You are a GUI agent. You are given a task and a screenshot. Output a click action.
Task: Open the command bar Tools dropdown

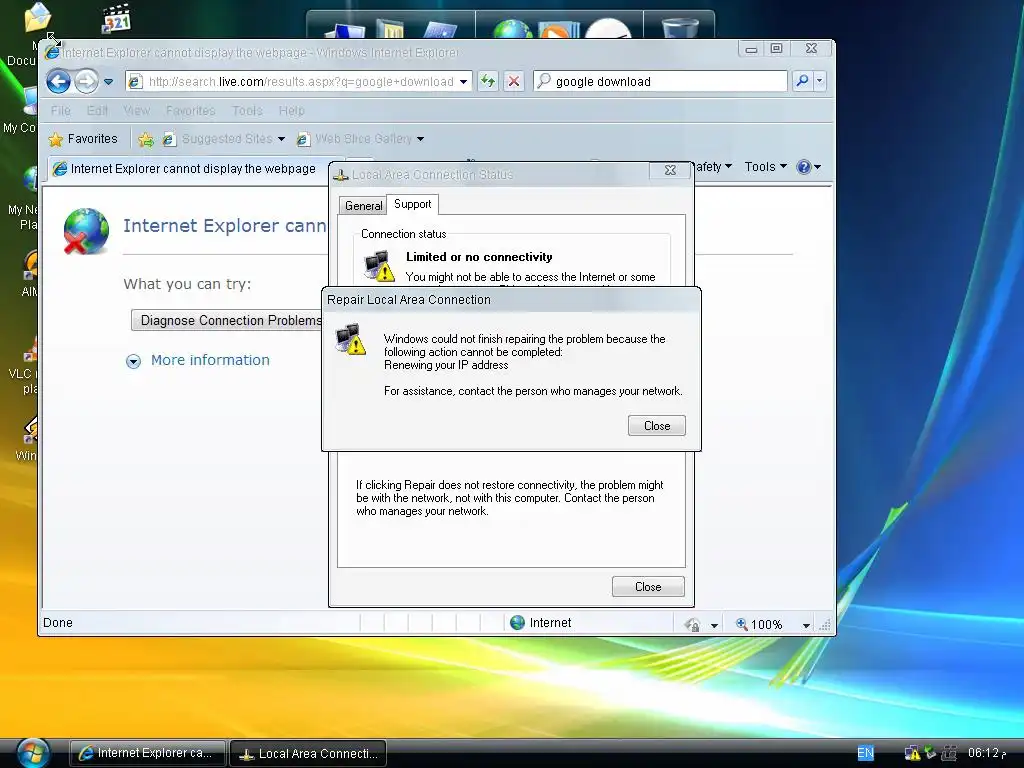765,167
